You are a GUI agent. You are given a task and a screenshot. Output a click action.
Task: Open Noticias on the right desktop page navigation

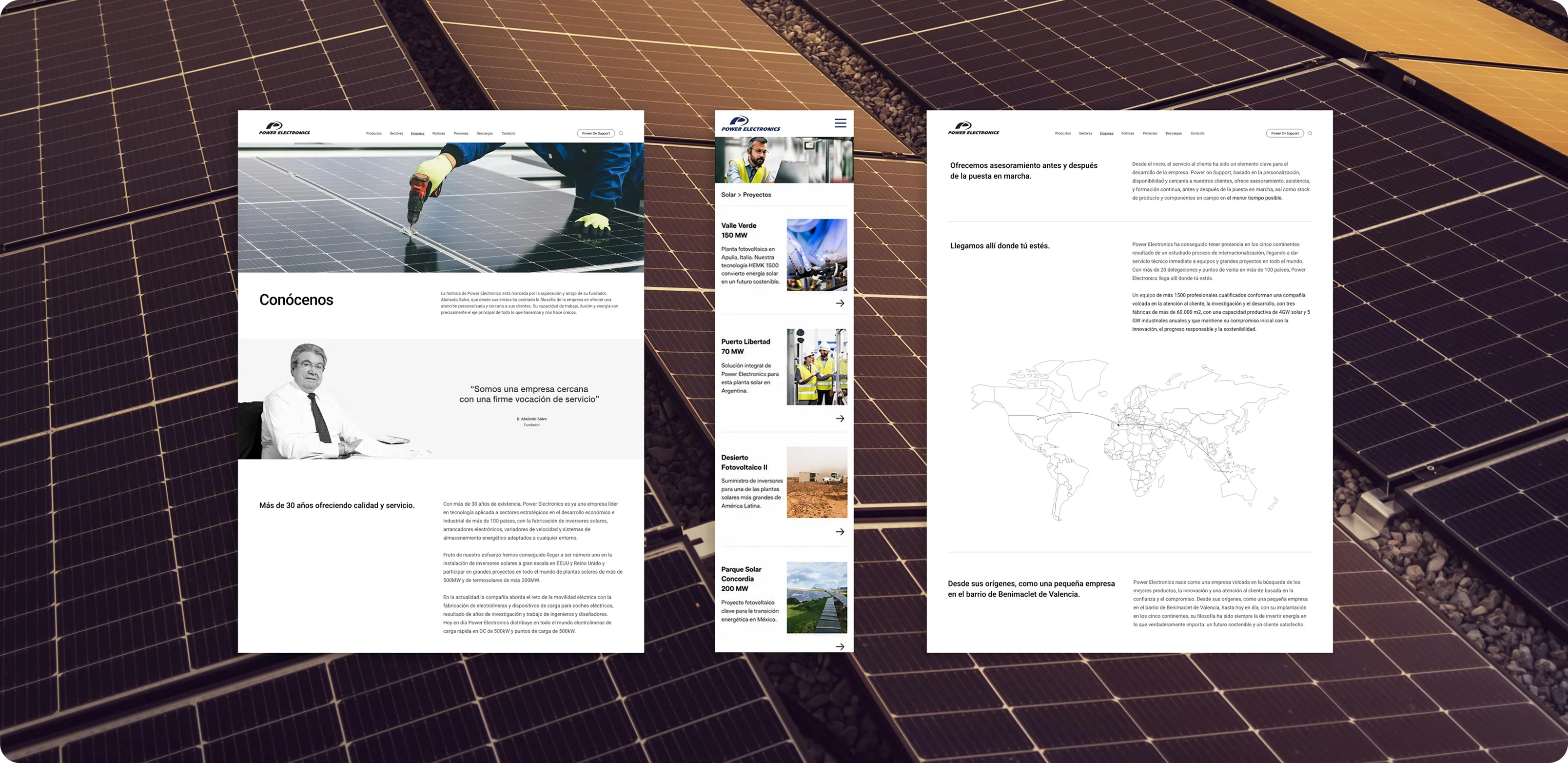tap(1128, 133)
